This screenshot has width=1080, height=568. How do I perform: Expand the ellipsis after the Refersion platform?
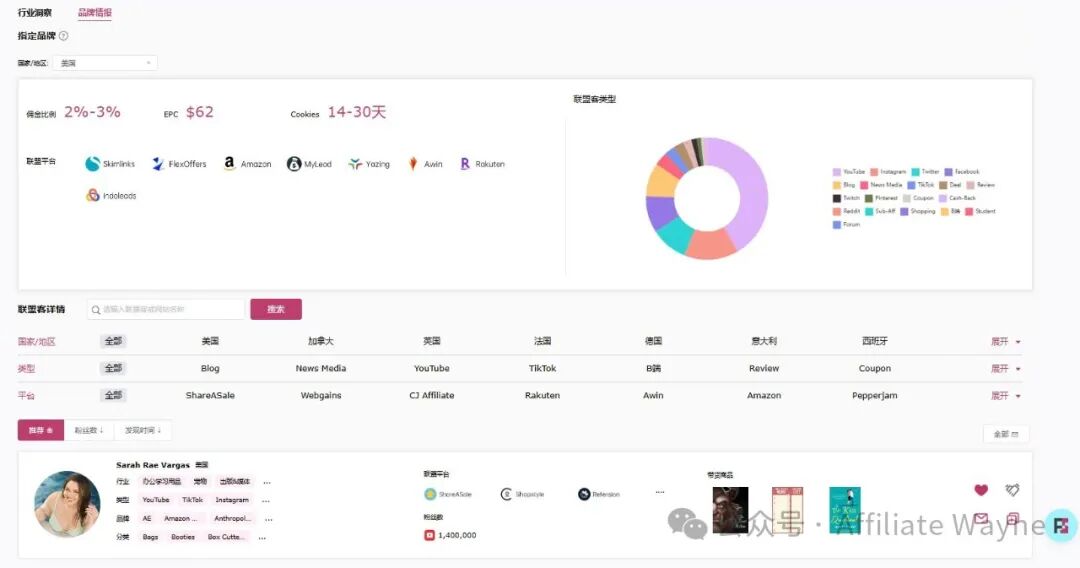[x=660, y=492]
